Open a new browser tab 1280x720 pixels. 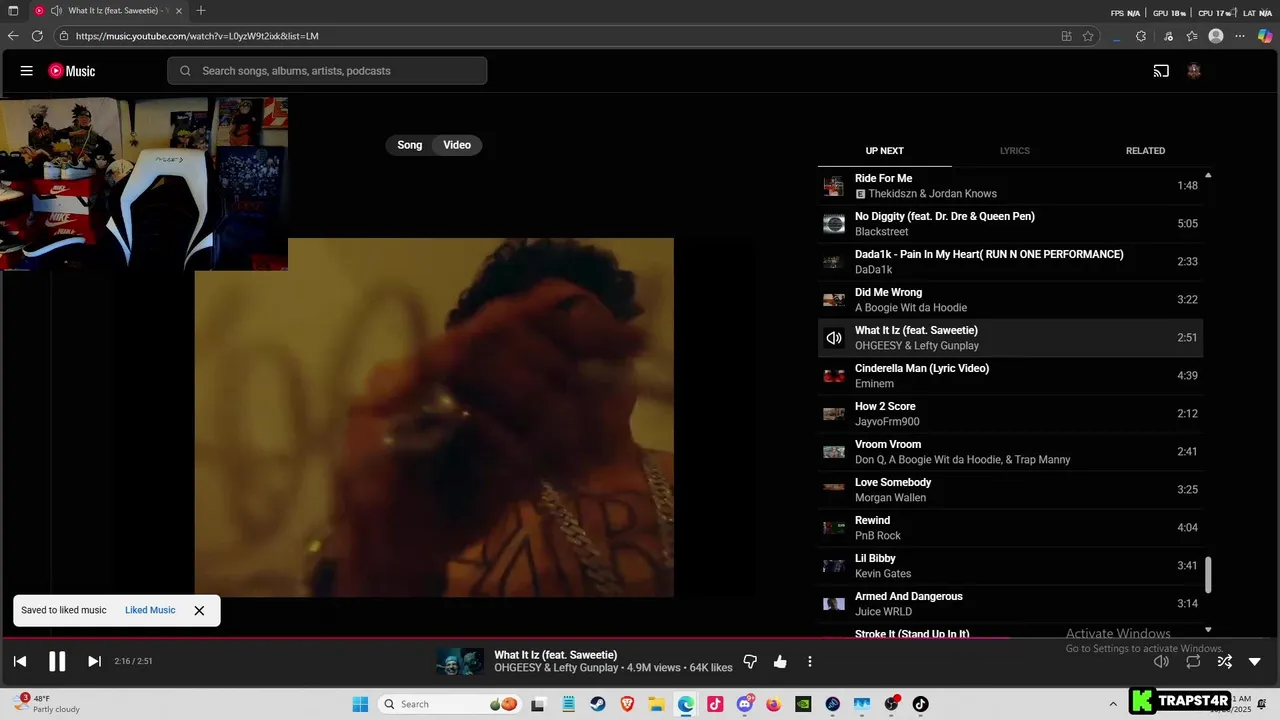(x=201, y=11)
